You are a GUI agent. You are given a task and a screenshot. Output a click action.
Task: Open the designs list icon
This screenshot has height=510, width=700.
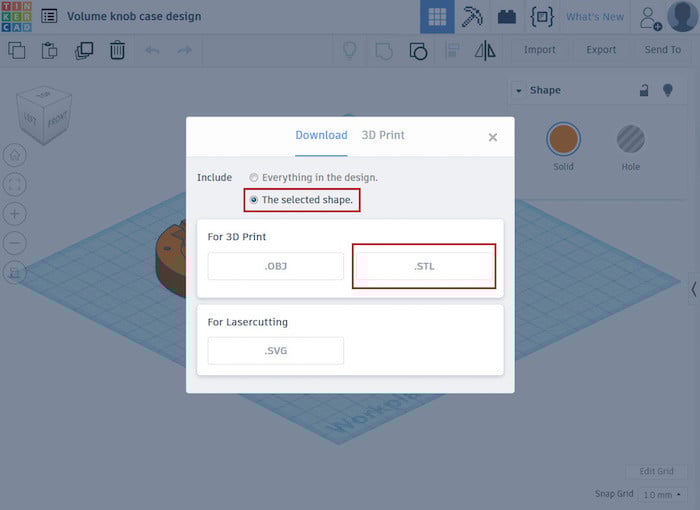(49, 16)
